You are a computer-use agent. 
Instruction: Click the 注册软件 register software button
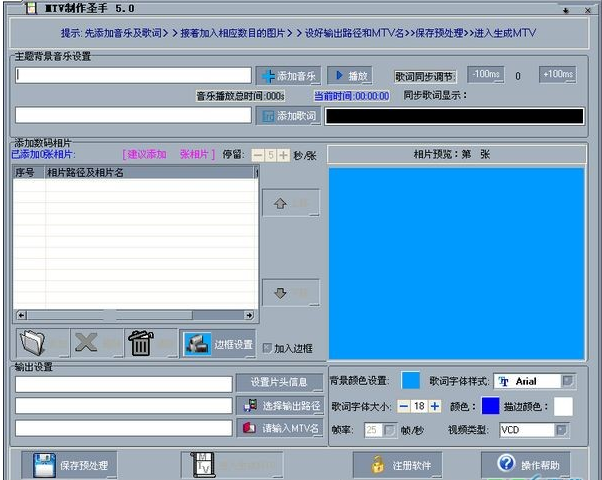coord(397,465)
